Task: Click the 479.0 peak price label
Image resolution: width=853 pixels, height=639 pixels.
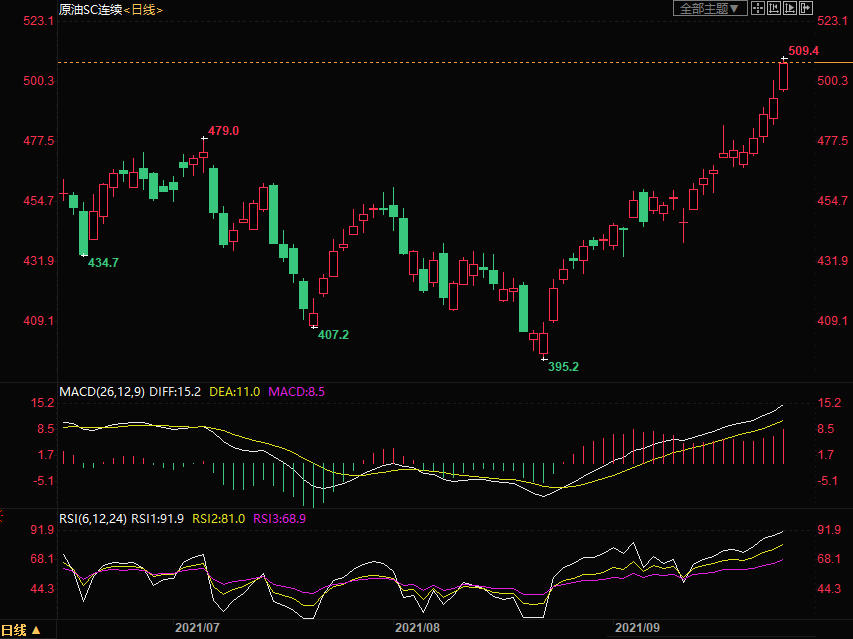Action: pos(223,131)
